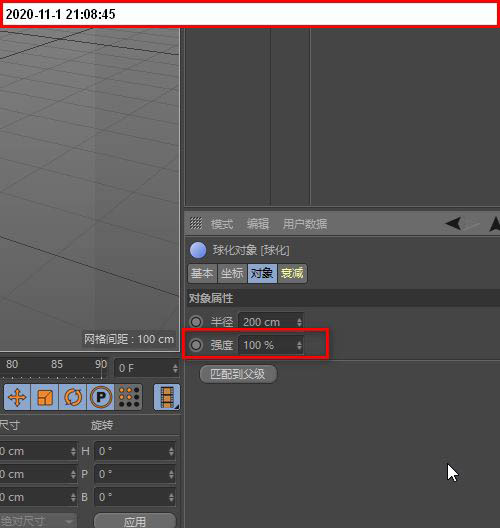Toggle keyframe circle next to 半径
This screenshot has height=528, width=500.
196,322
